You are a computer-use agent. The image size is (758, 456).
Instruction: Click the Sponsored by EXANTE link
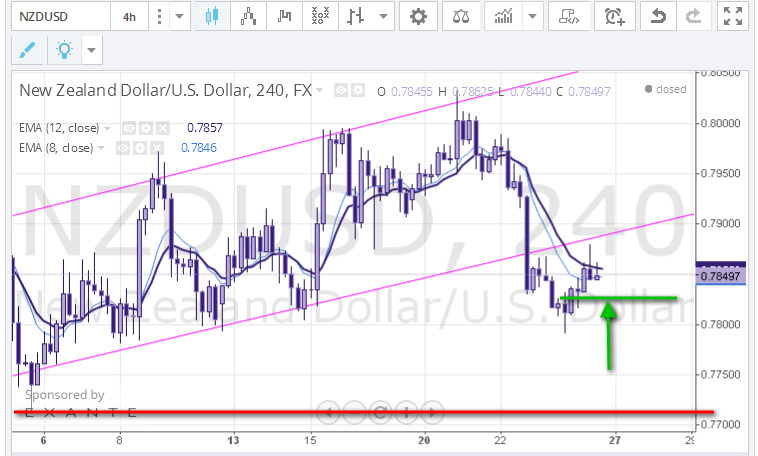(x=80, y=403)
